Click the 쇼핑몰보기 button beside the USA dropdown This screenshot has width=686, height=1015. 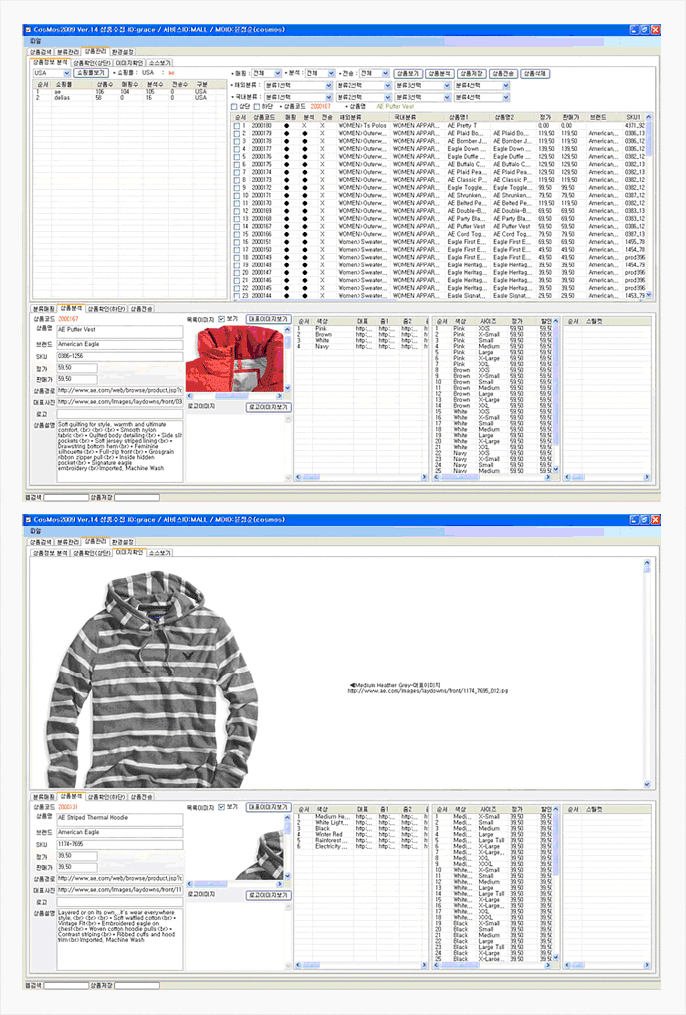click(x=91, y=73)
